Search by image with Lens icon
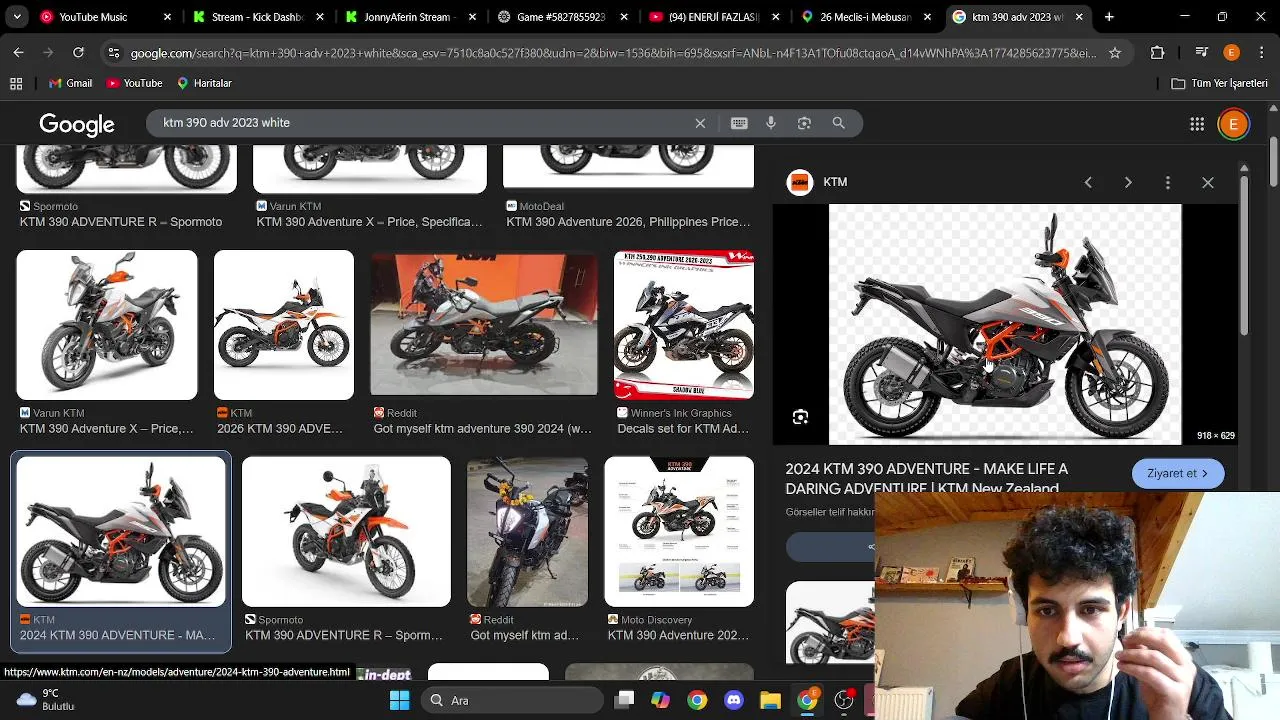1280x720 pixels. (804, 123)
